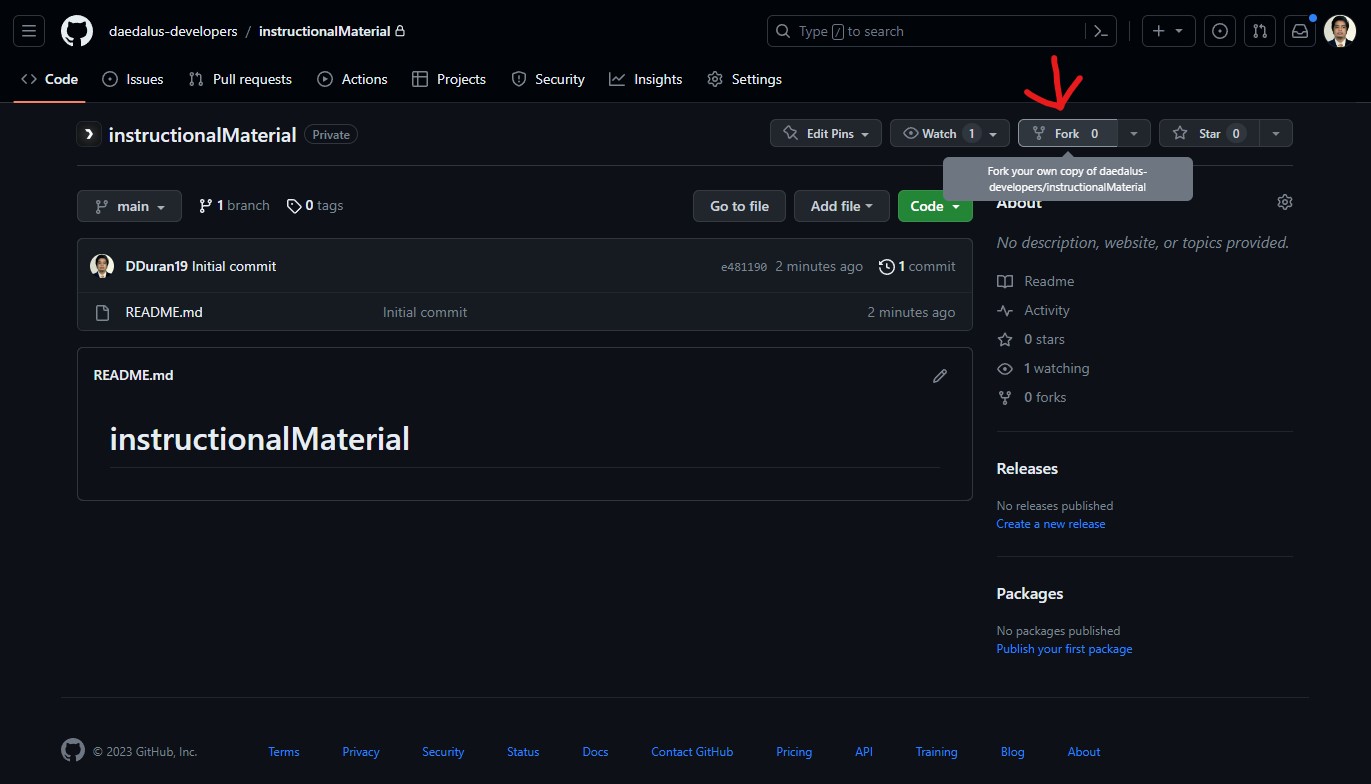Open the pull requests icon in header

pos(1260,31)
